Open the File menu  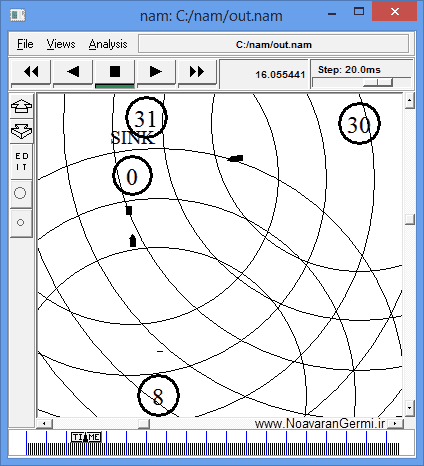tap(25, 44)
